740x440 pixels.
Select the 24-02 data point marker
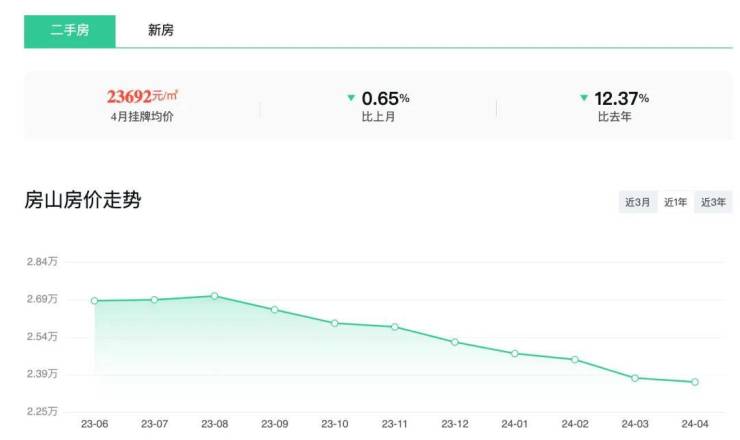pyautogui.click(x=574, y=359)
